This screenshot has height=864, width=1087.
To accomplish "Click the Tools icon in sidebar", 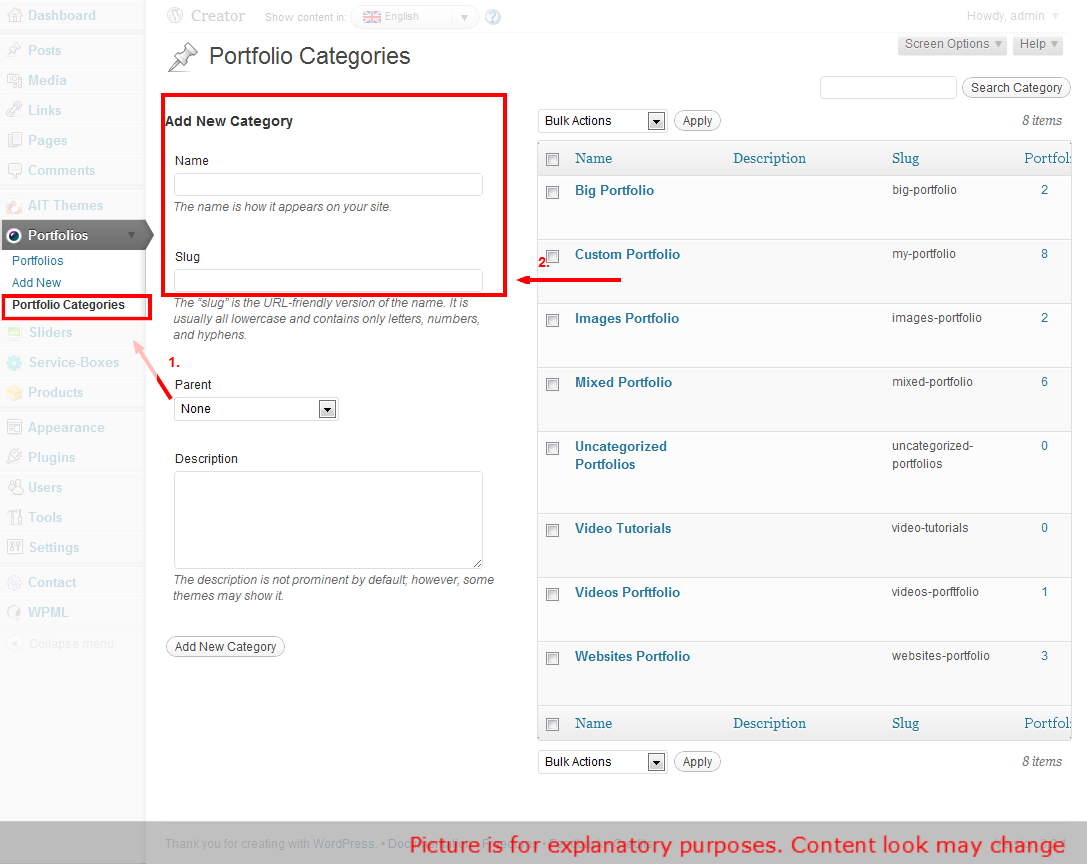I will (x=14, y=517).
